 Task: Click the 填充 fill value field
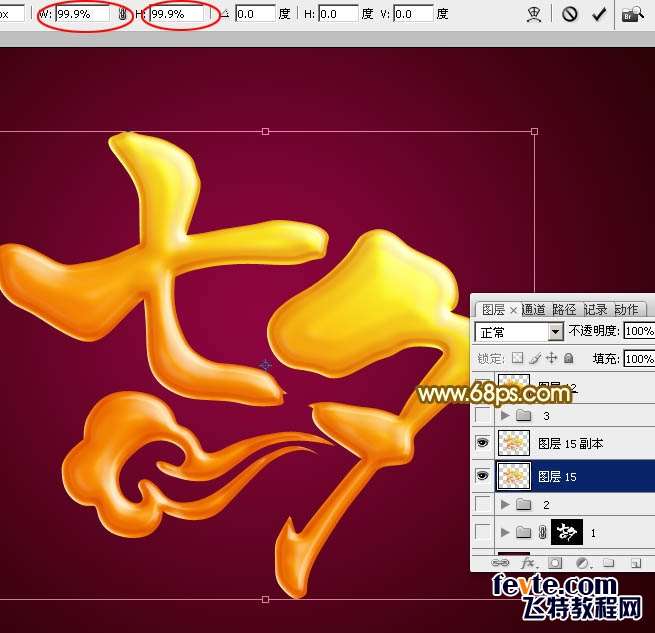click(x=639, y=359)
